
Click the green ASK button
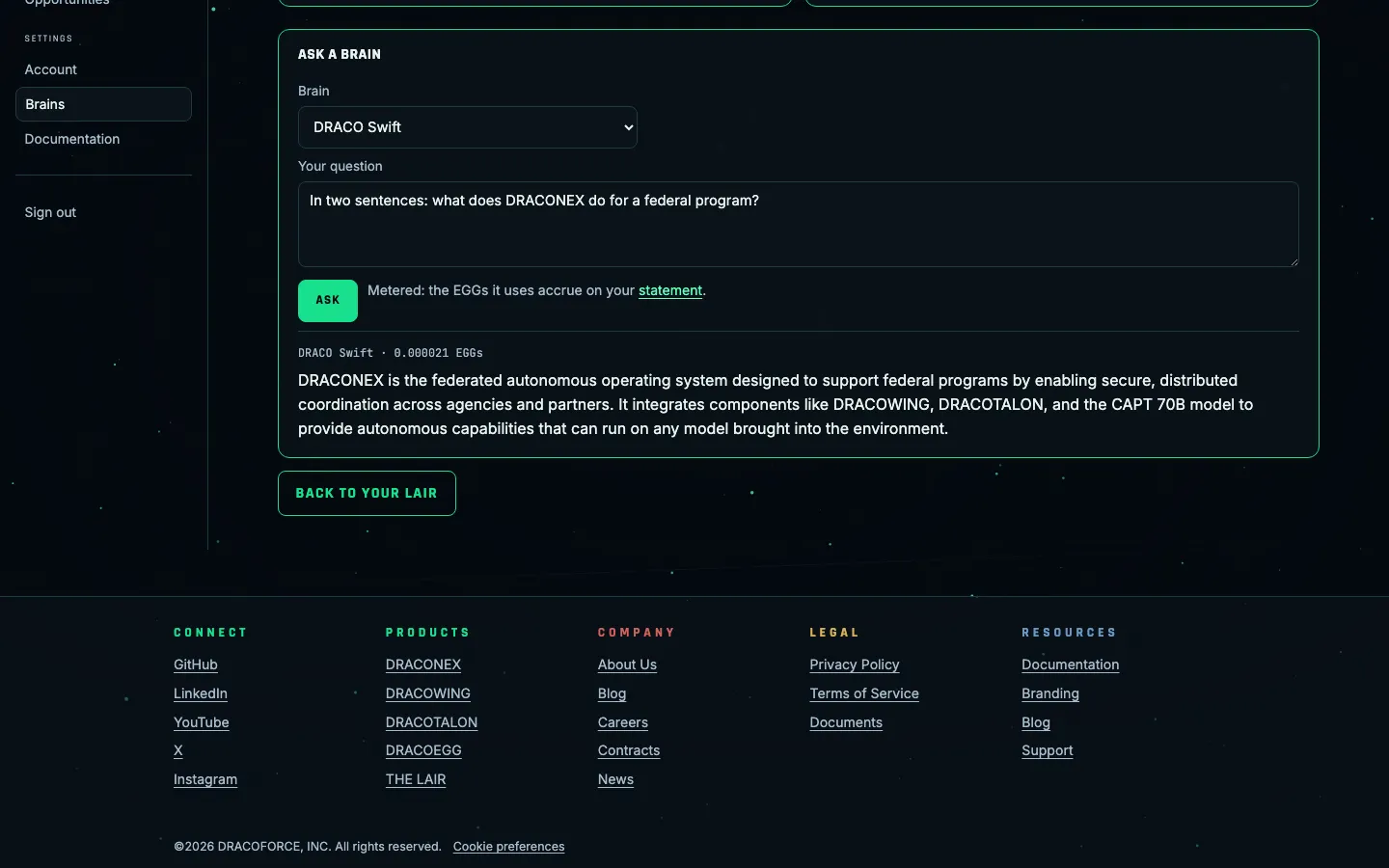(328, 301)
